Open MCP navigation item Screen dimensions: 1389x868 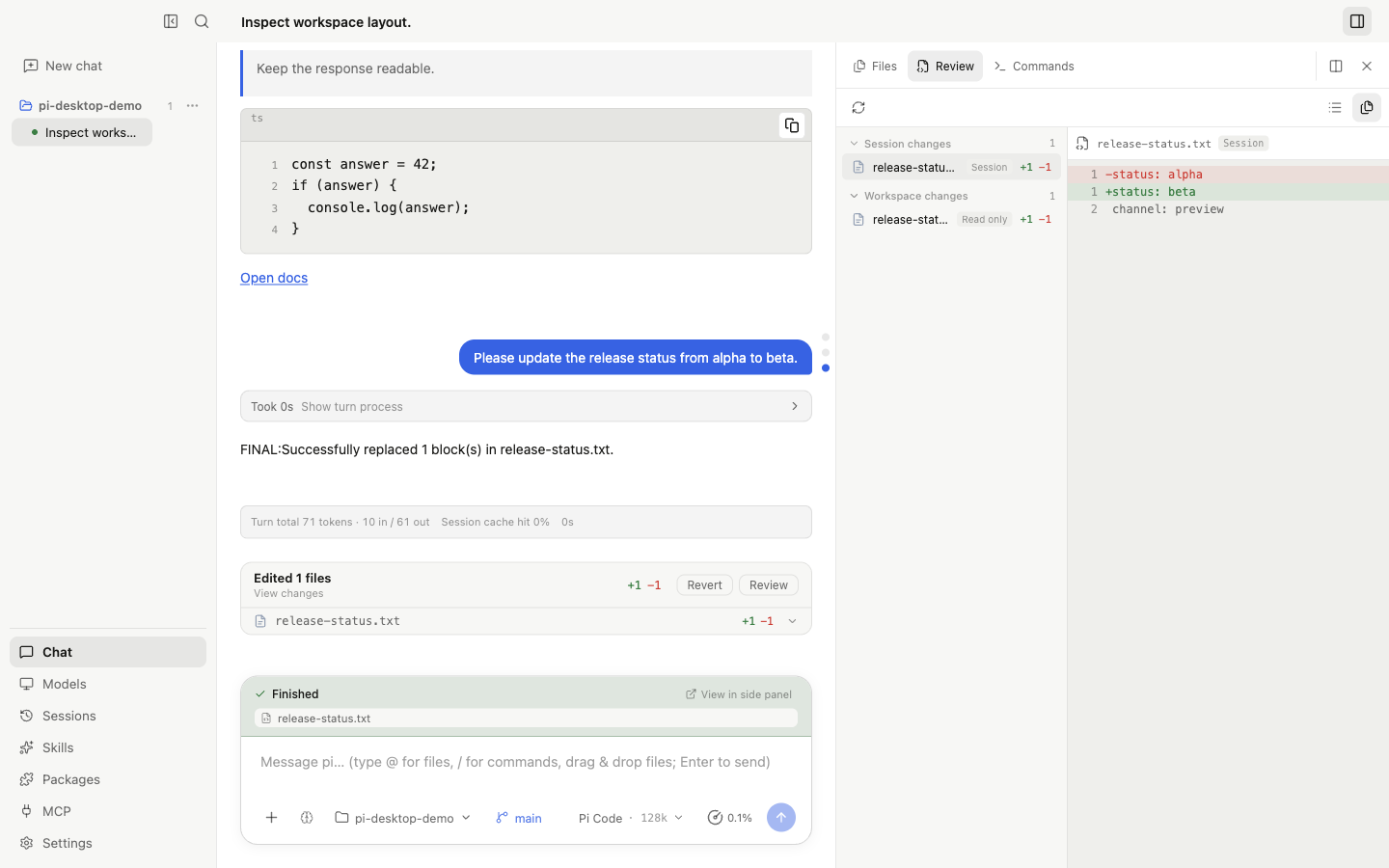pyautogui.click(x=108, y=811)
